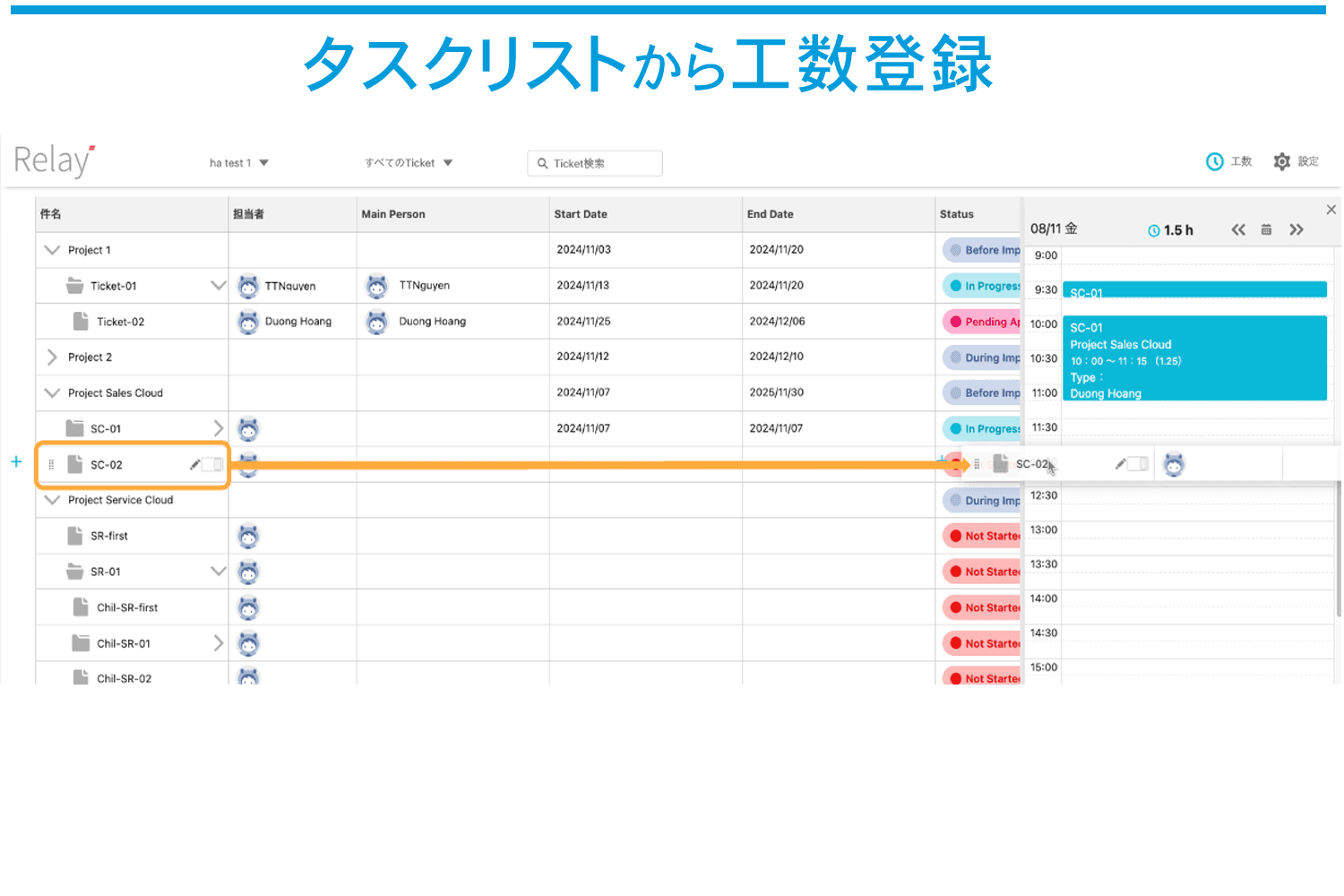Image resolution: width=1344 pixels, height=896 pixels.
Task: Click the pencil edit icon on SC-02 row
Action: click(x=194, y=464)
